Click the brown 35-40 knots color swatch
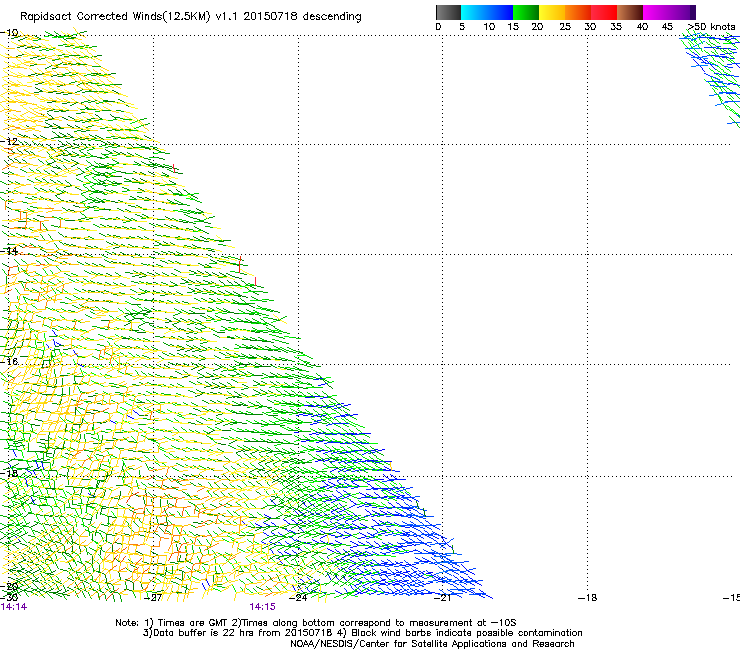 click(x=630, y=12)
